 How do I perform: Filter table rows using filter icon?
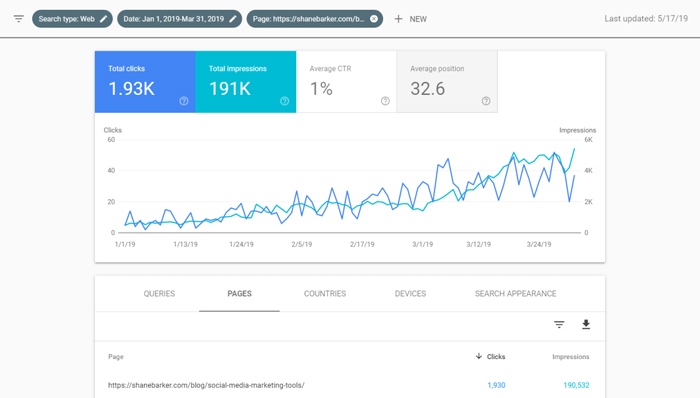559,324
